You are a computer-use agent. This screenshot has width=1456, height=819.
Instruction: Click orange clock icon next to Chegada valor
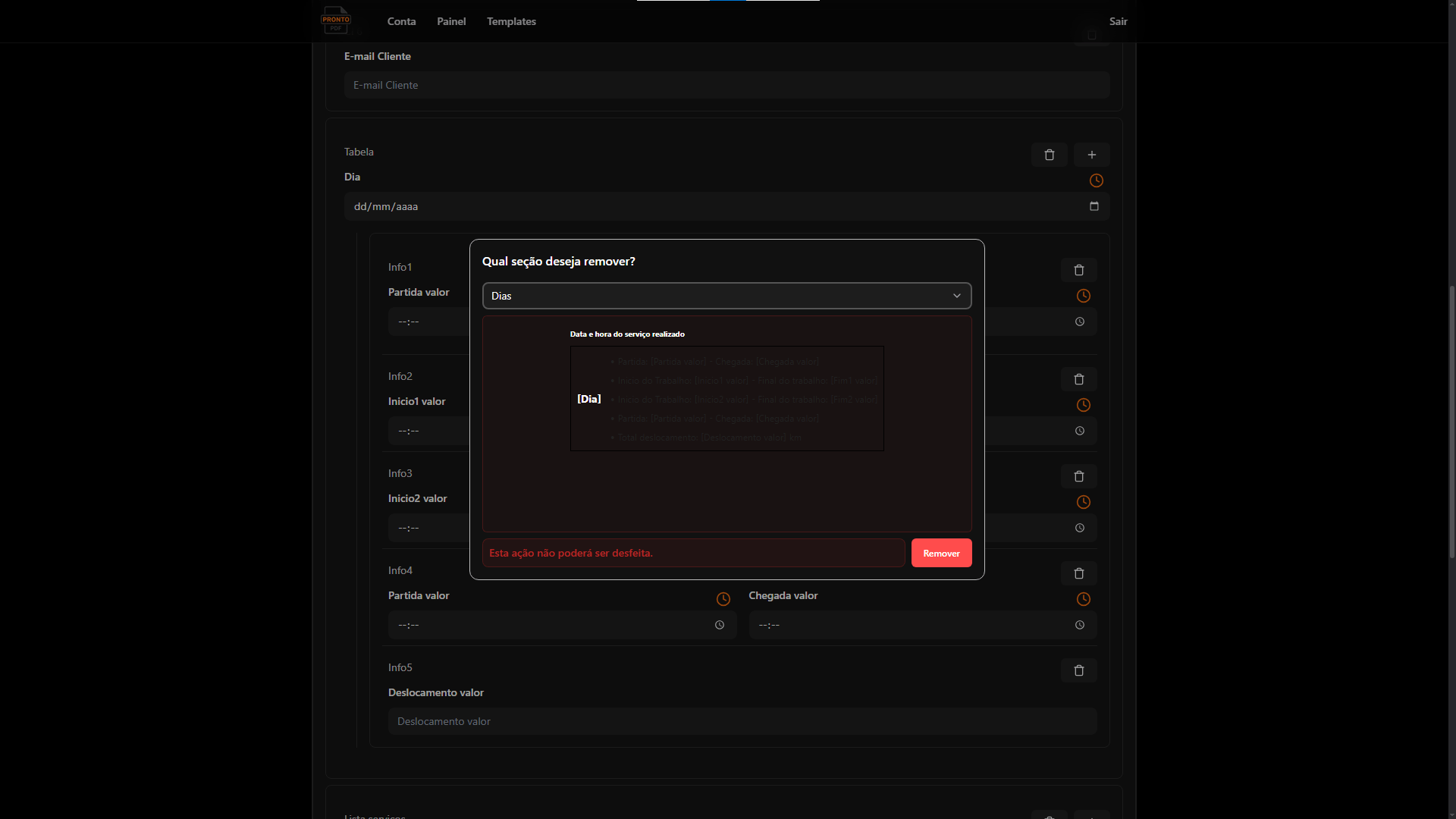pyautogui.click(x=1084, y=599)
